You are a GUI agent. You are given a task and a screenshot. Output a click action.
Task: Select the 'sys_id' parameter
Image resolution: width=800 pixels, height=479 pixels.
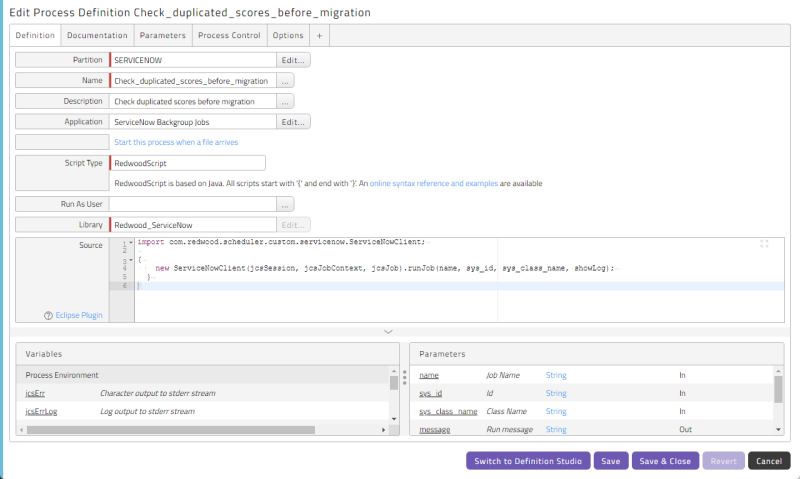point(431,393)
